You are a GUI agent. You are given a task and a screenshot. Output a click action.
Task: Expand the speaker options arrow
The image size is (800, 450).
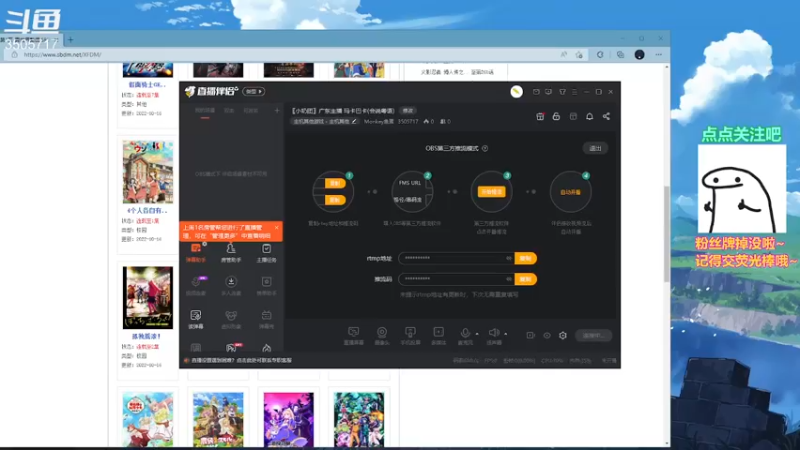[506, 334]
